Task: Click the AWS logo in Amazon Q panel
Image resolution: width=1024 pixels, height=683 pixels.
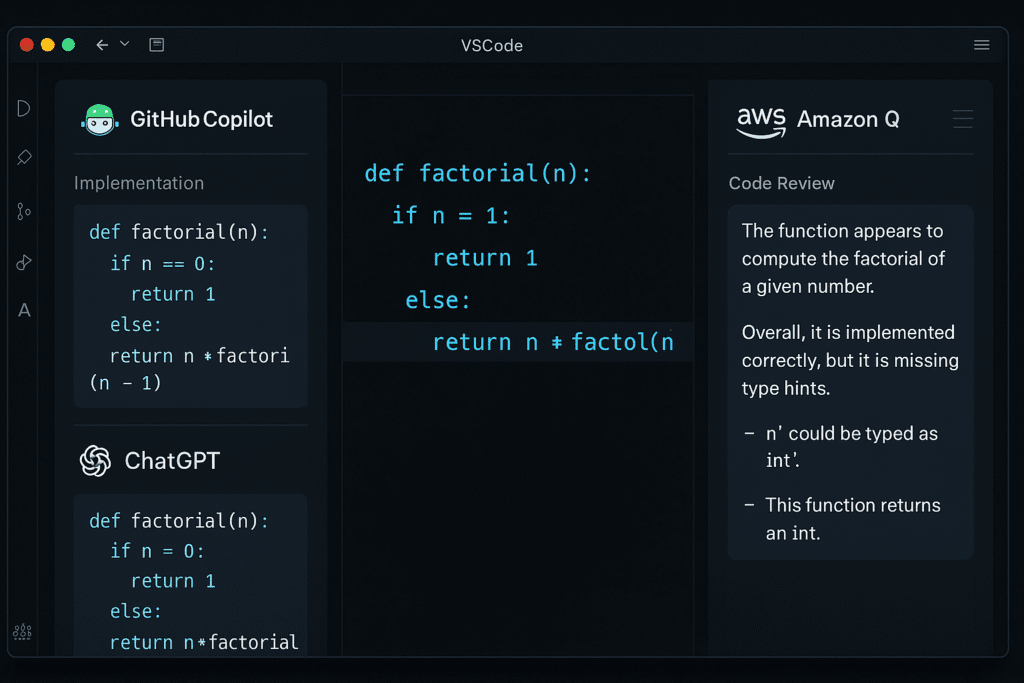Action: click(x=760, y=121)
